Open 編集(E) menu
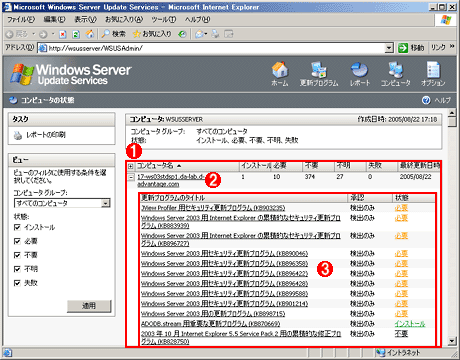460x360 pixels. coord(55,20)
